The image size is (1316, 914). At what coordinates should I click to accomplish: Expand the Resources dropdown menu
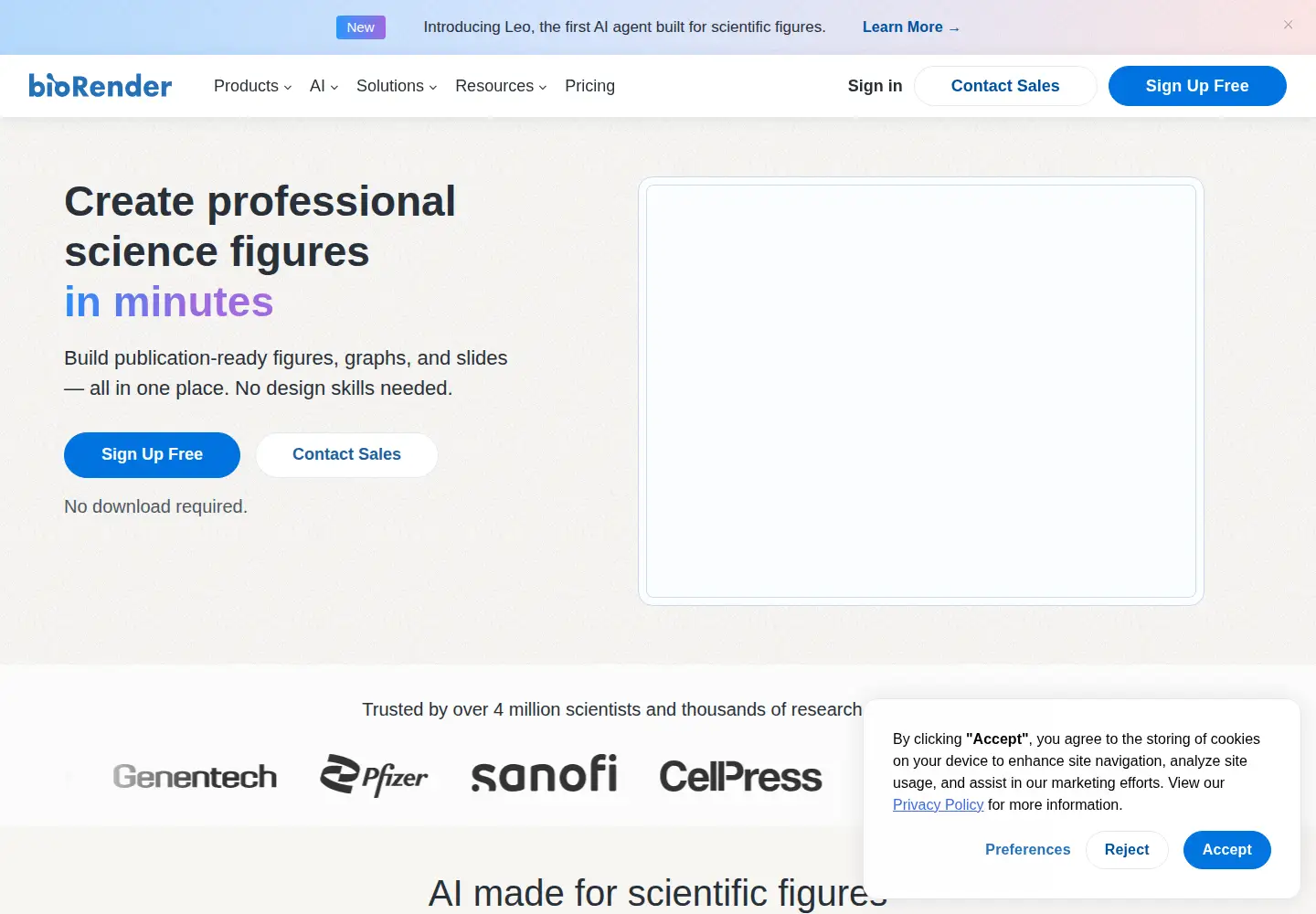[x=501, y=86]
